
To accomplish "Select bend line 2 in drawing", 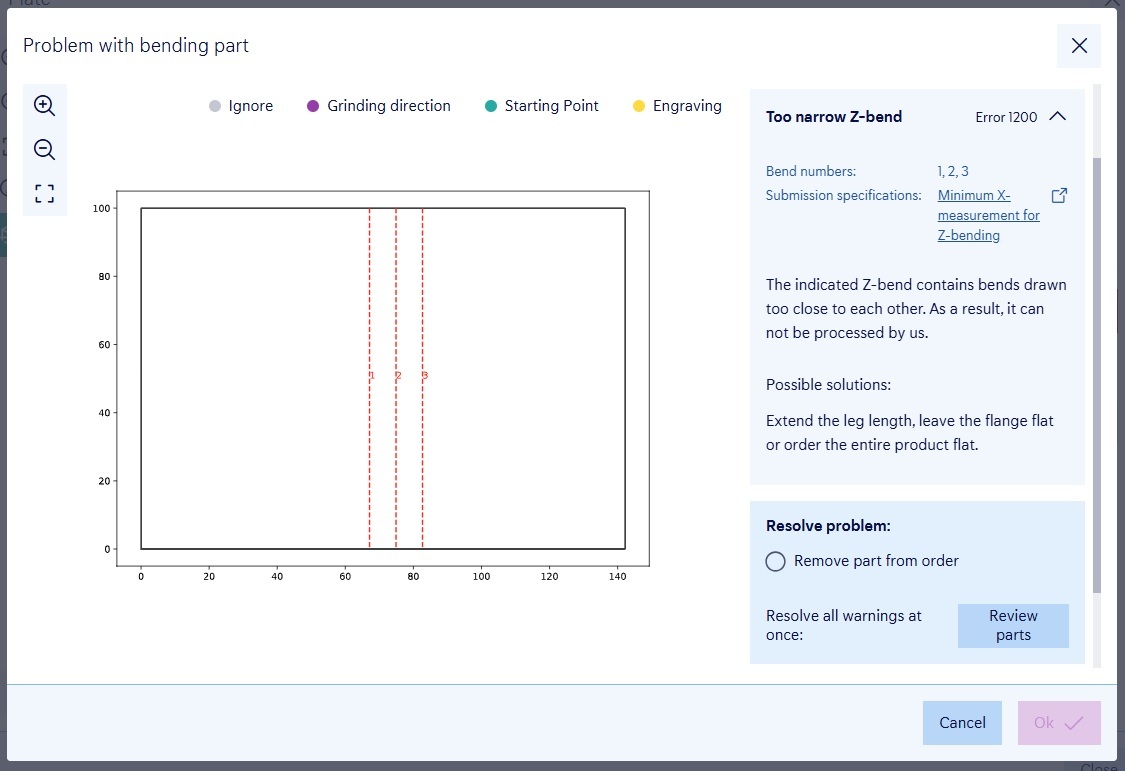I will pyautogui.click(x=396, y=300).
